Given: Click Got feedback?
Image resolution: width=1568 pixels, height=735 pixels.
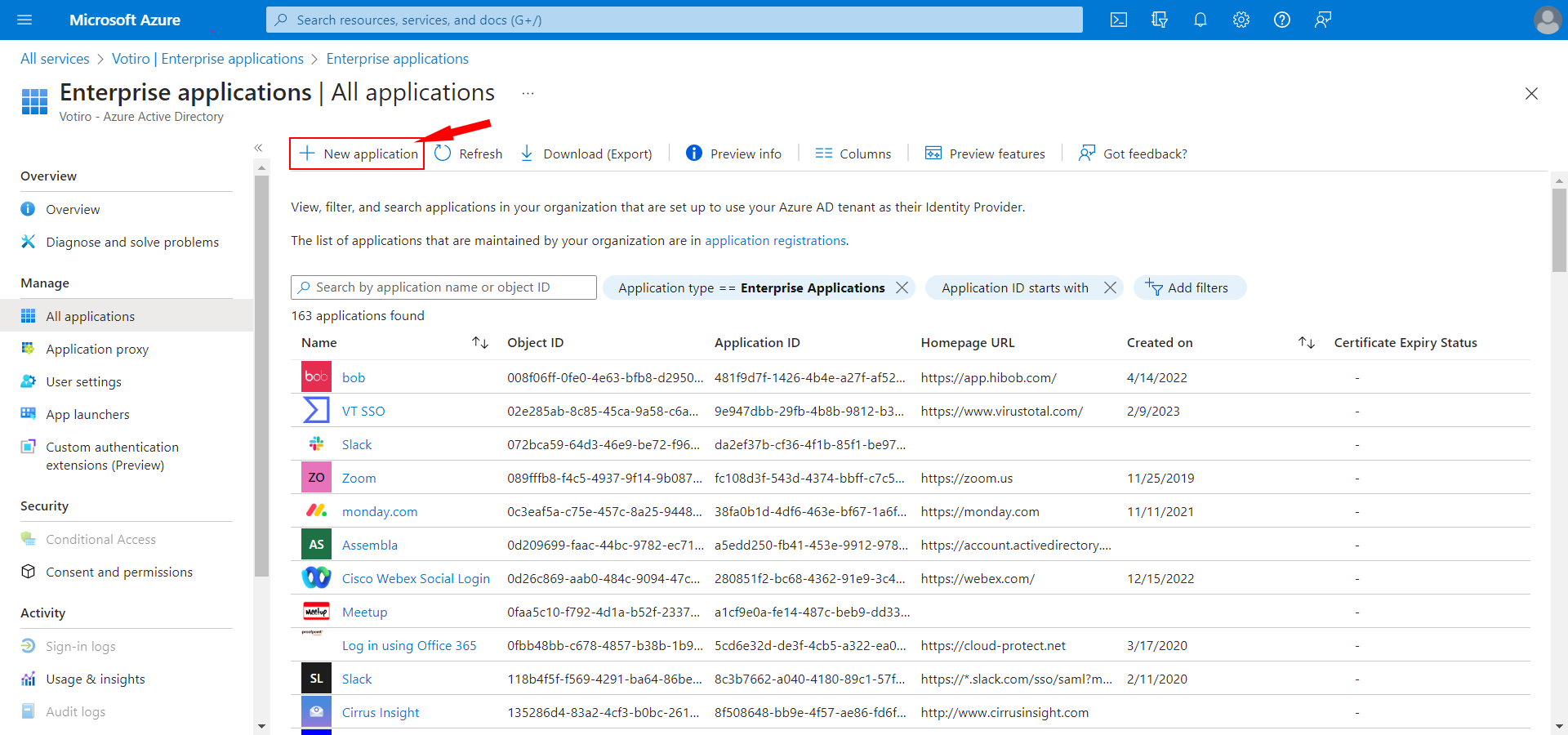Looking at the screenshot, I should [x=1133, y=154].
